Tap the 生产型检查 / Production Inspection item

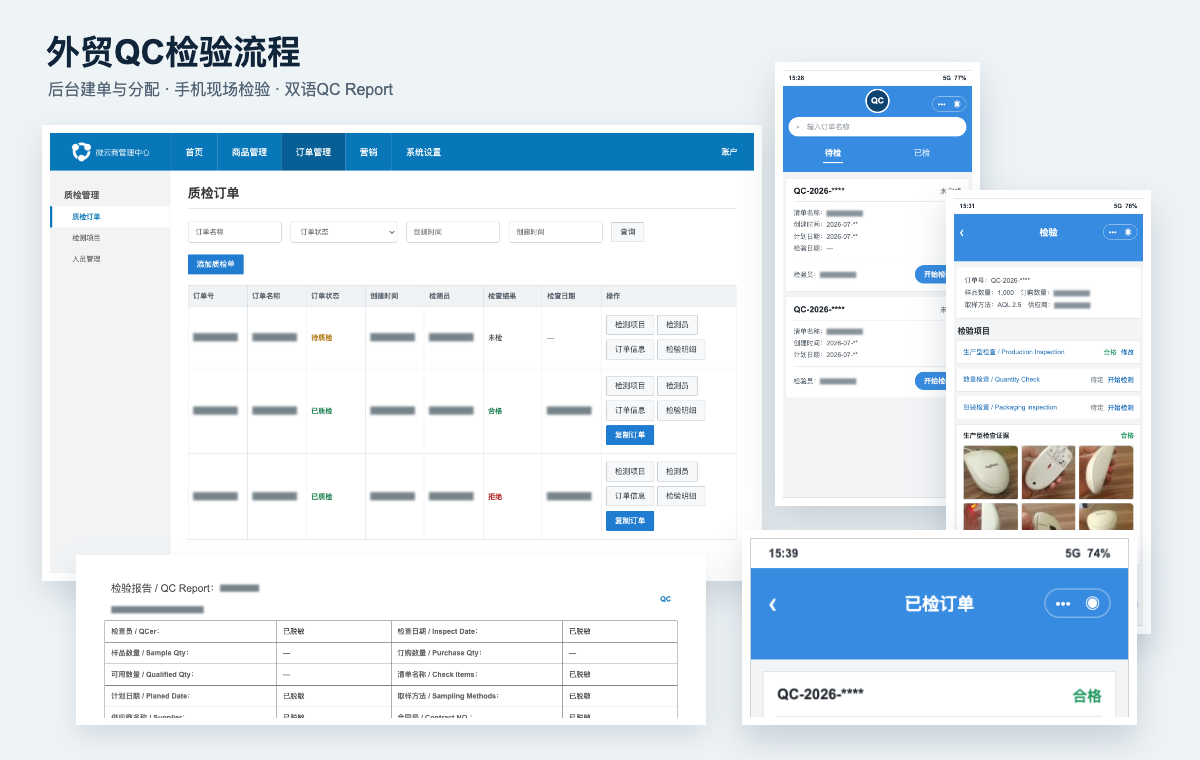(x=1013, y=352)
